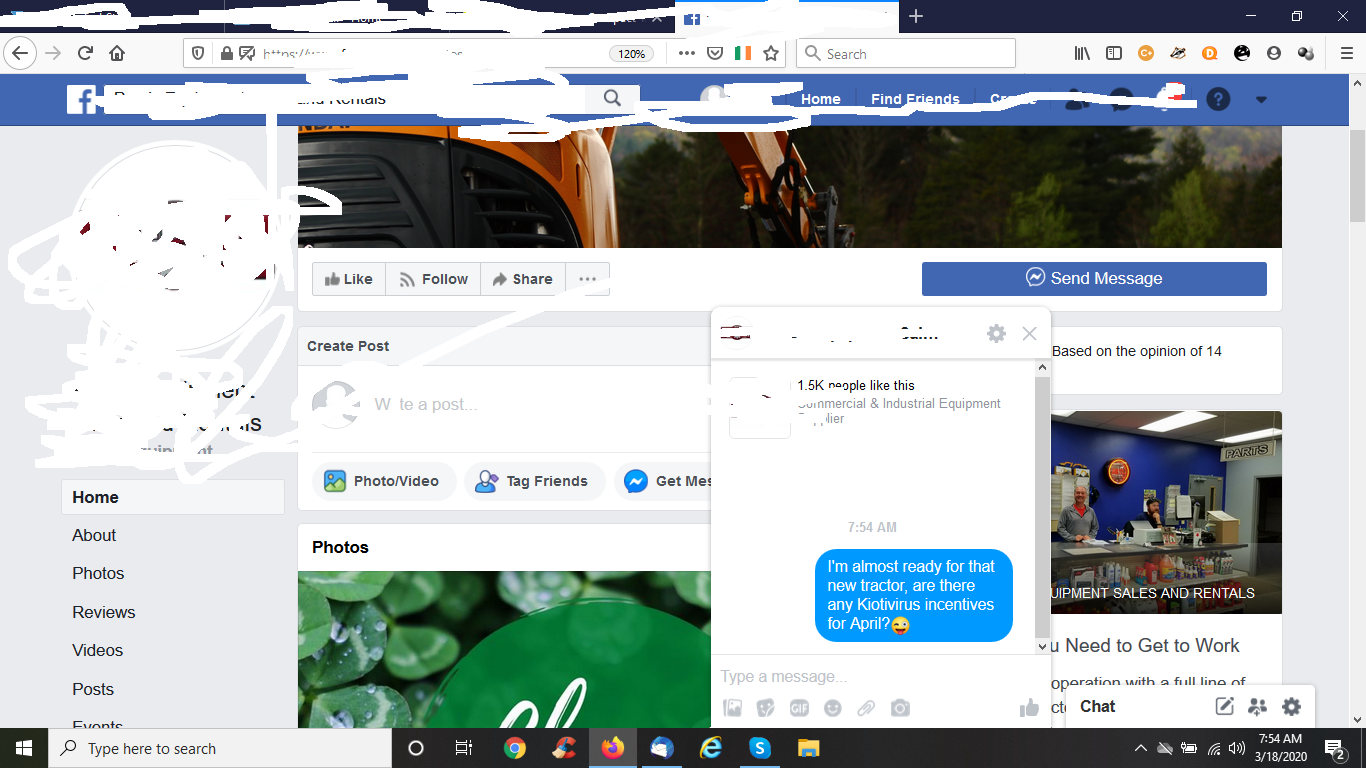Image resolution: width=1366 pixels, height=768 pixels.
Task: Open the Reviews section in sidebar
Action: 103,612
